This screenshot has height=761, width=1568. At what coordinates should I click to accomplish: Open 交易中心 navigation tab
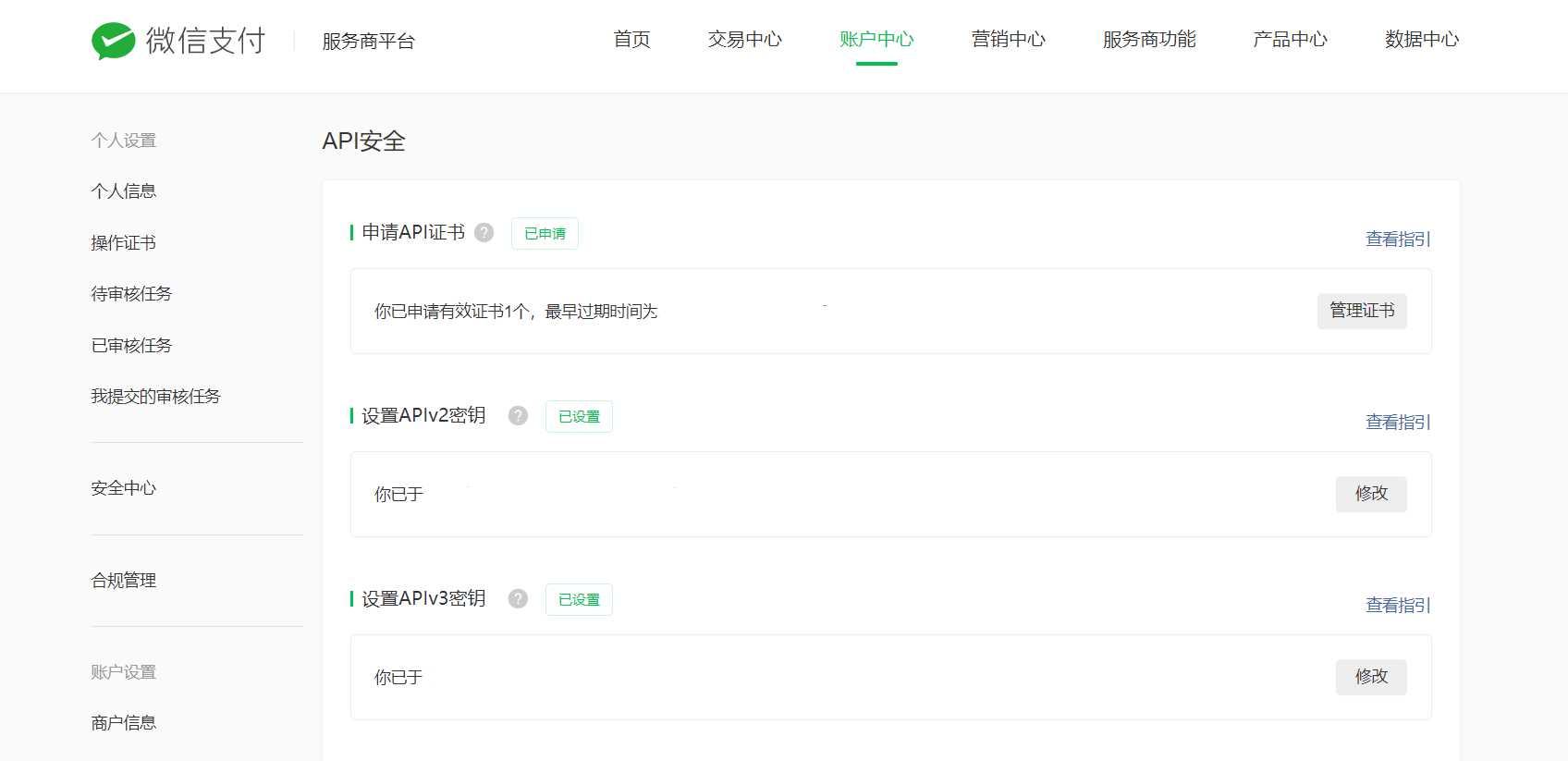point(745,40)
